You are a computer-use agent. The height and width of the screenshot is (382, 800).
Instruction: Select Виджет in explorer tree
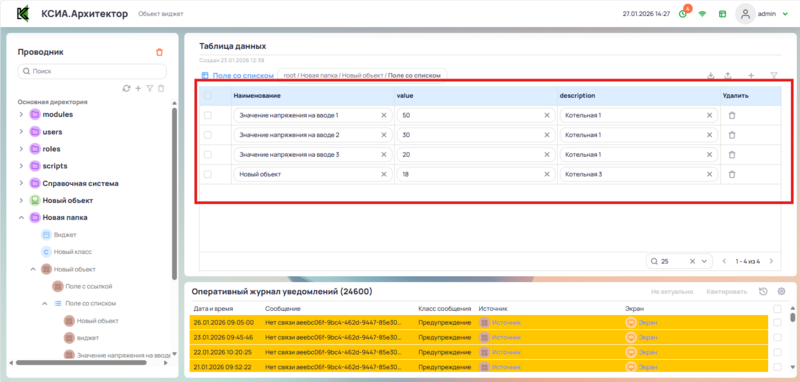tap(65, 235)
